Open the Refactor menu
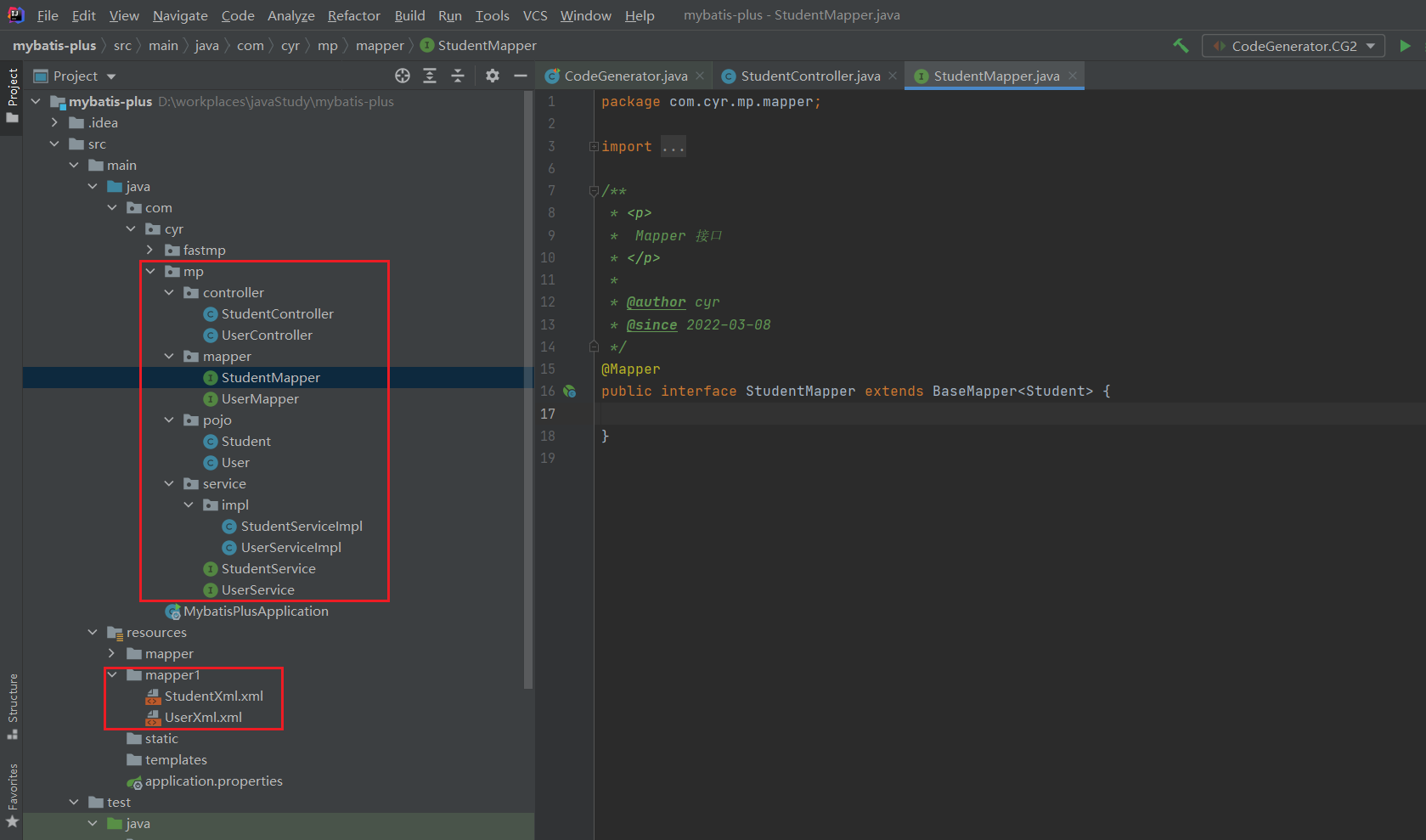 354,15
